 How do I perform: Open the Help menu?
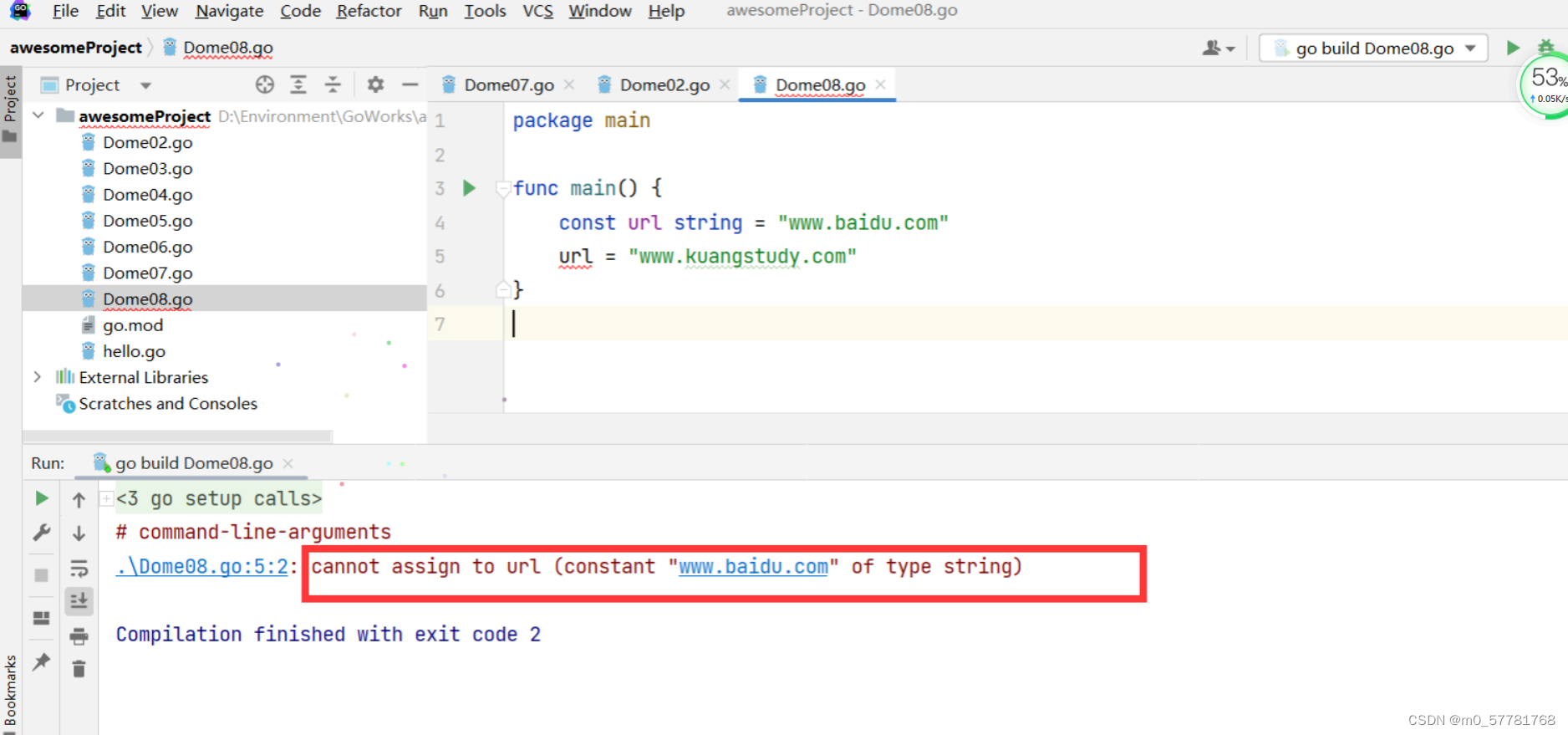click(x=666, y=11)
